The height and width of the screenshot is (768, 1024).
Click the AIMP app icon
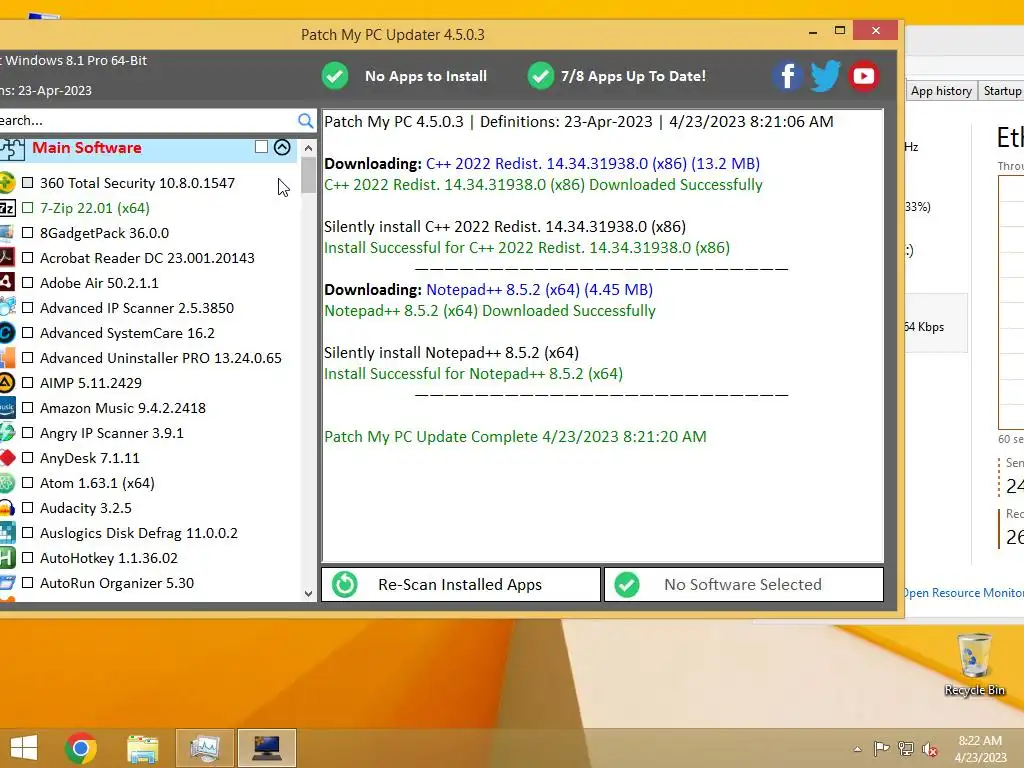(x=7, y=383)
